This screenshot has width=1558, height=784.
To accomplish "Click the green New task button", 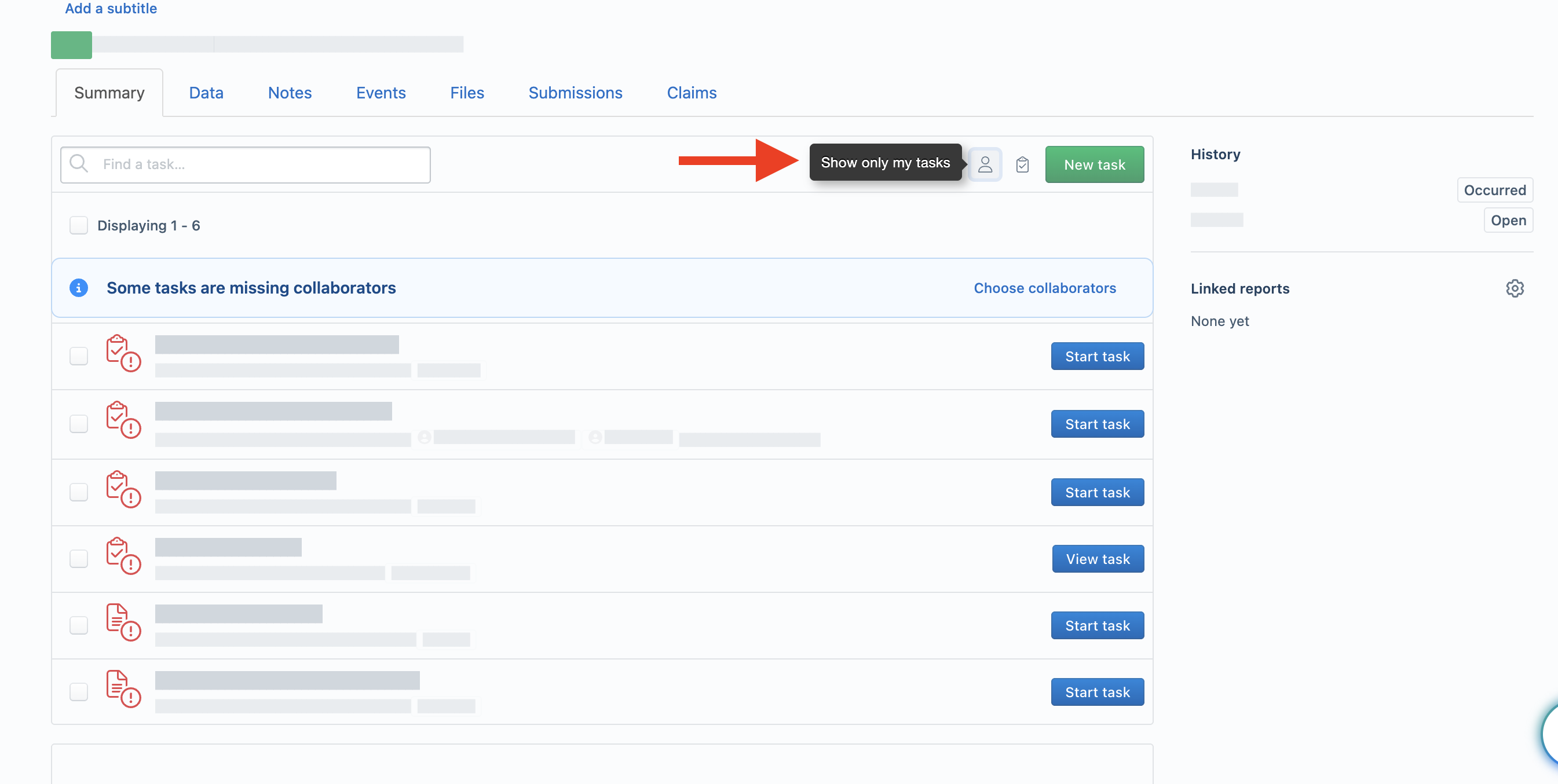I will pos(1094,164).
